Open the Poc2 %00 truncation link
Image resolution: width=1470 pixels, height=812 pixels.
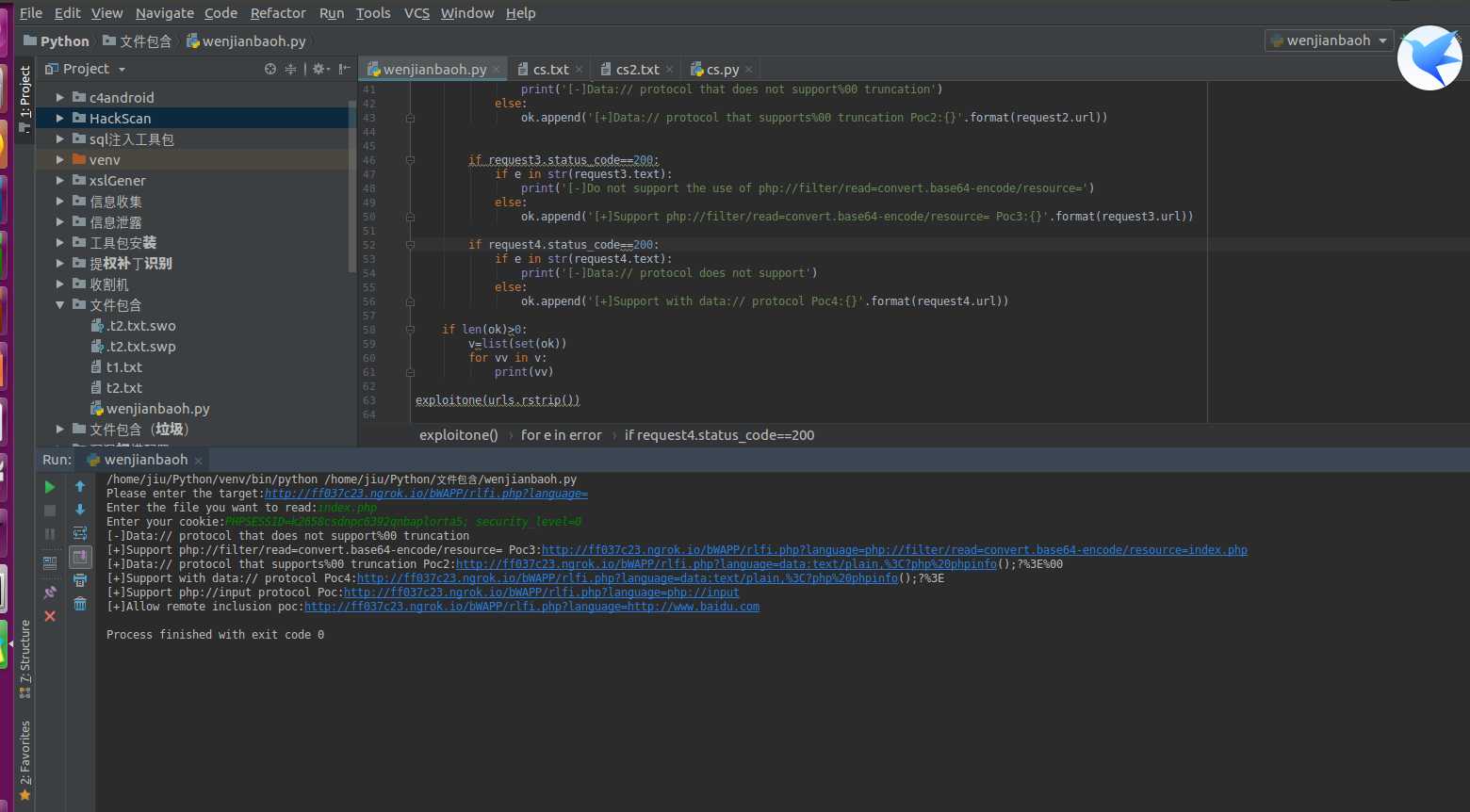click(727, 564)
